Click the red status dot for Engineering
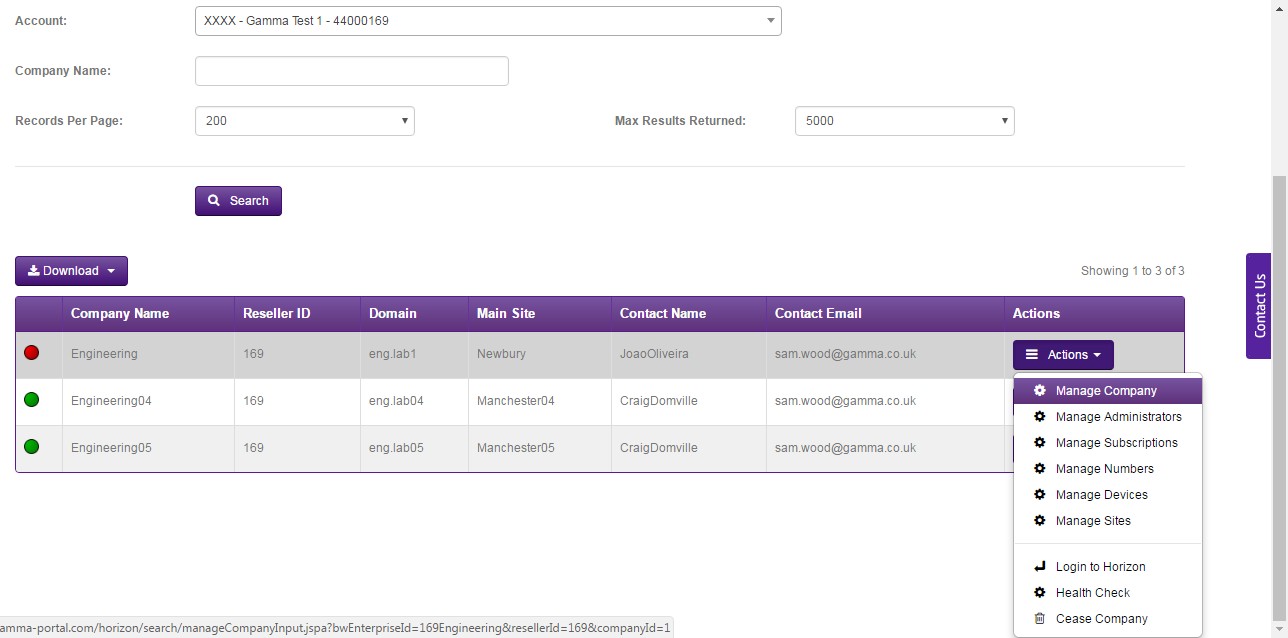Image resolution: width=1288 pixels, height=638 pixels. (31, 353)
